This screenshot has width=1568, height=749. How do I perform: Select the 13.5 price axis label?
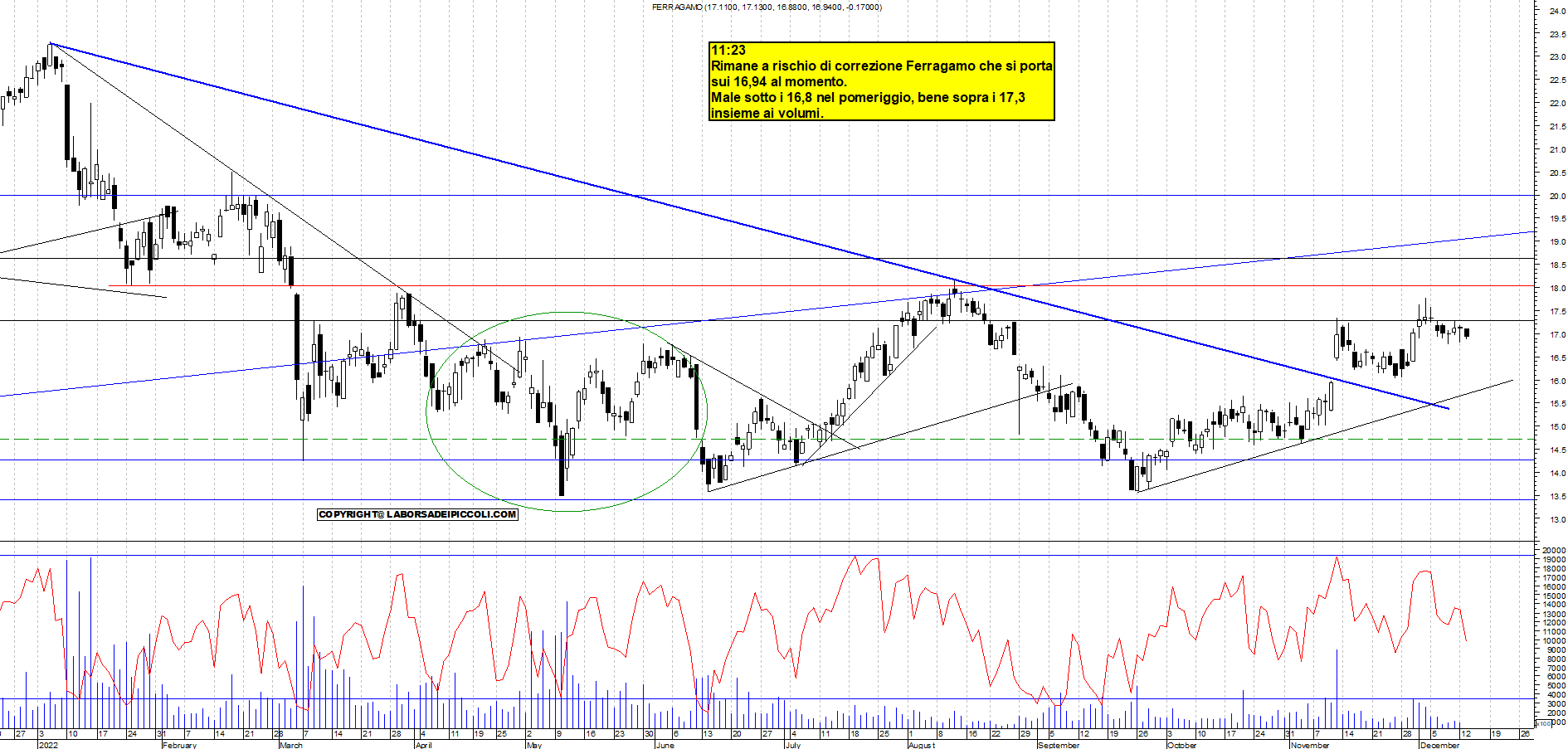click(1557, 497)
